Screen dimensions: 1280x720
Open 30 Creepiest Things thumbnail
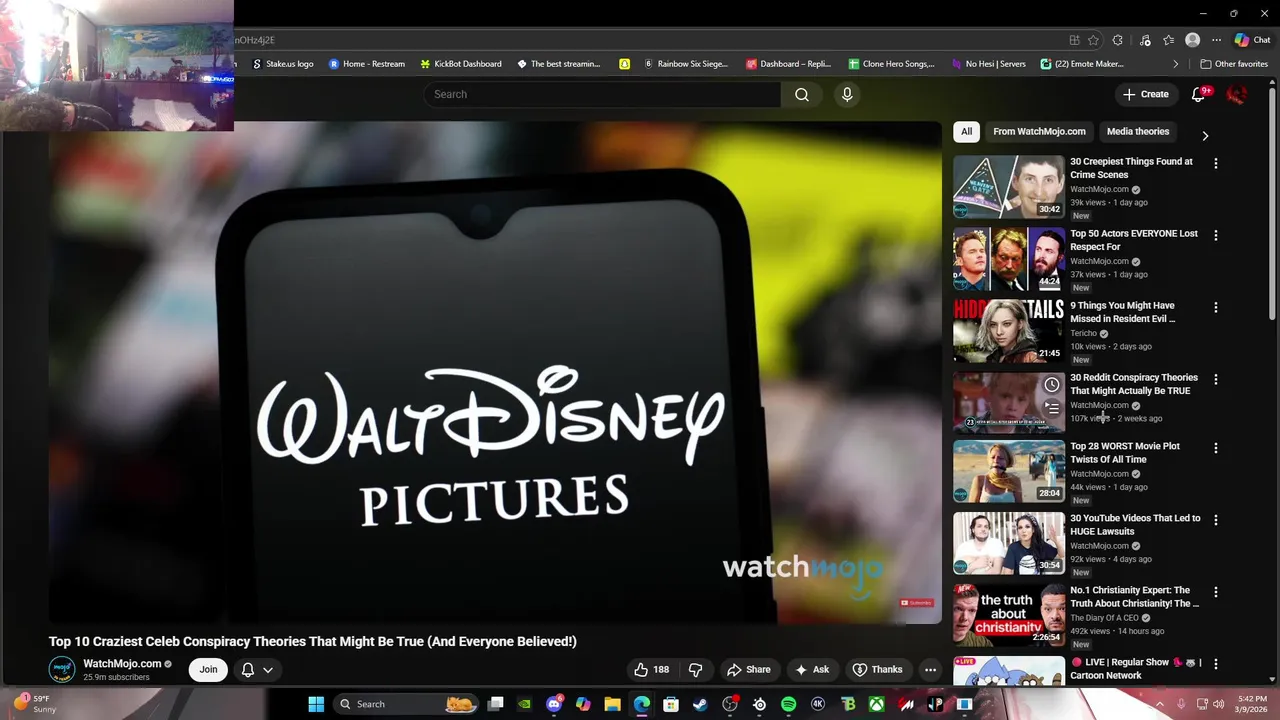(x=1008, y=186)
